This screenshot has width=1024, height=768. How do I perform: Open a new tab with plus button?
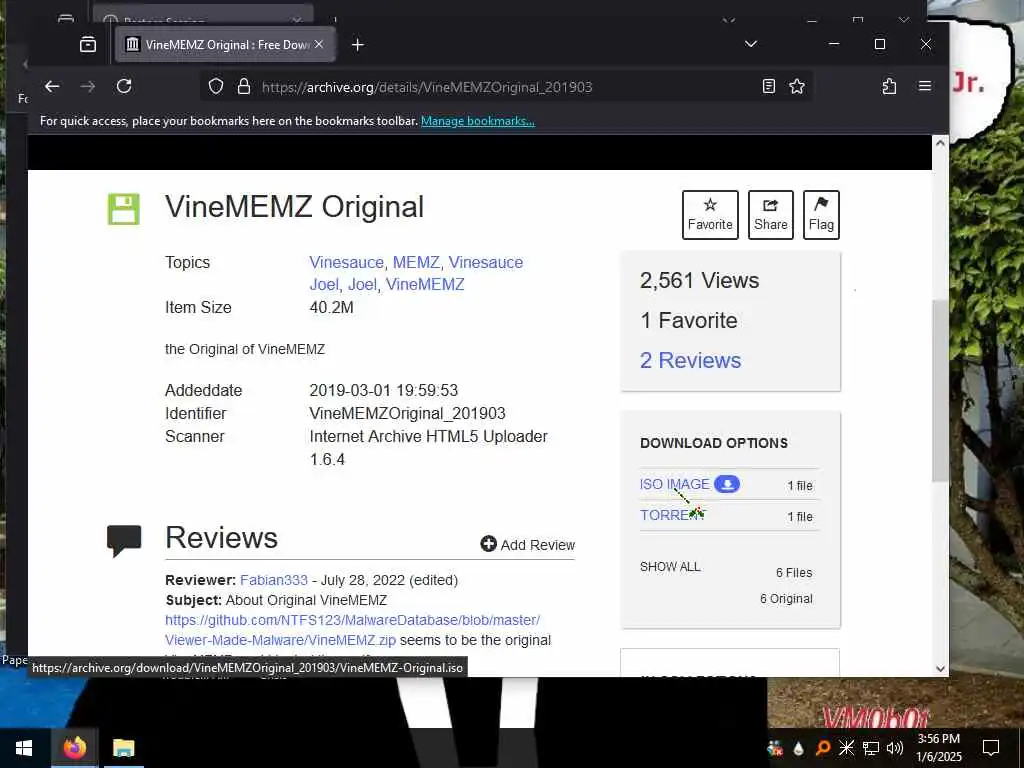click(357, 44)
